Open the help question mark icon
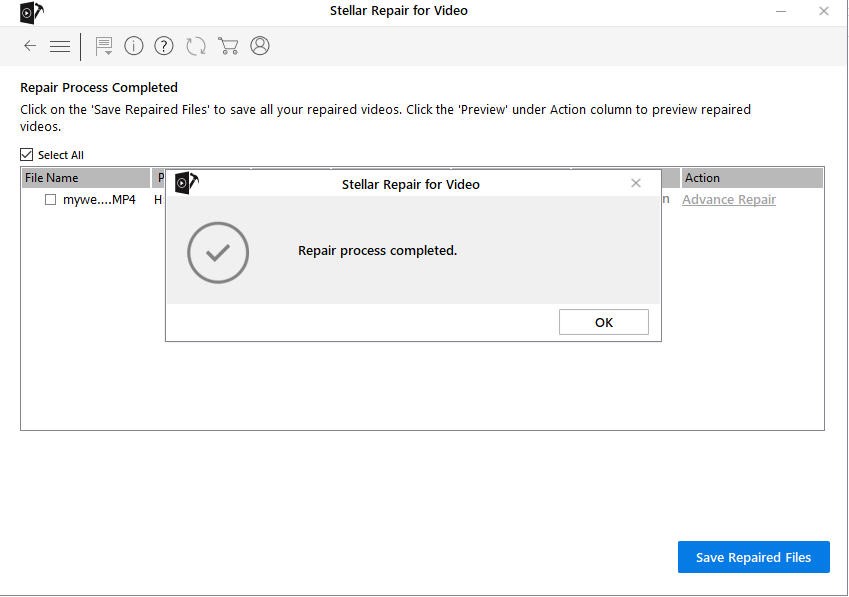The image size is (849, 597). (x=164, y=46)
